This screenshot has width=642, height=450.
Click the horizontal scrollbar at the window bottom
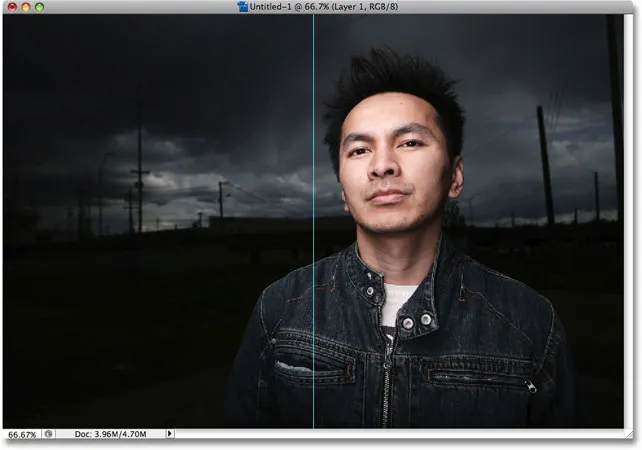click(399, 434)
